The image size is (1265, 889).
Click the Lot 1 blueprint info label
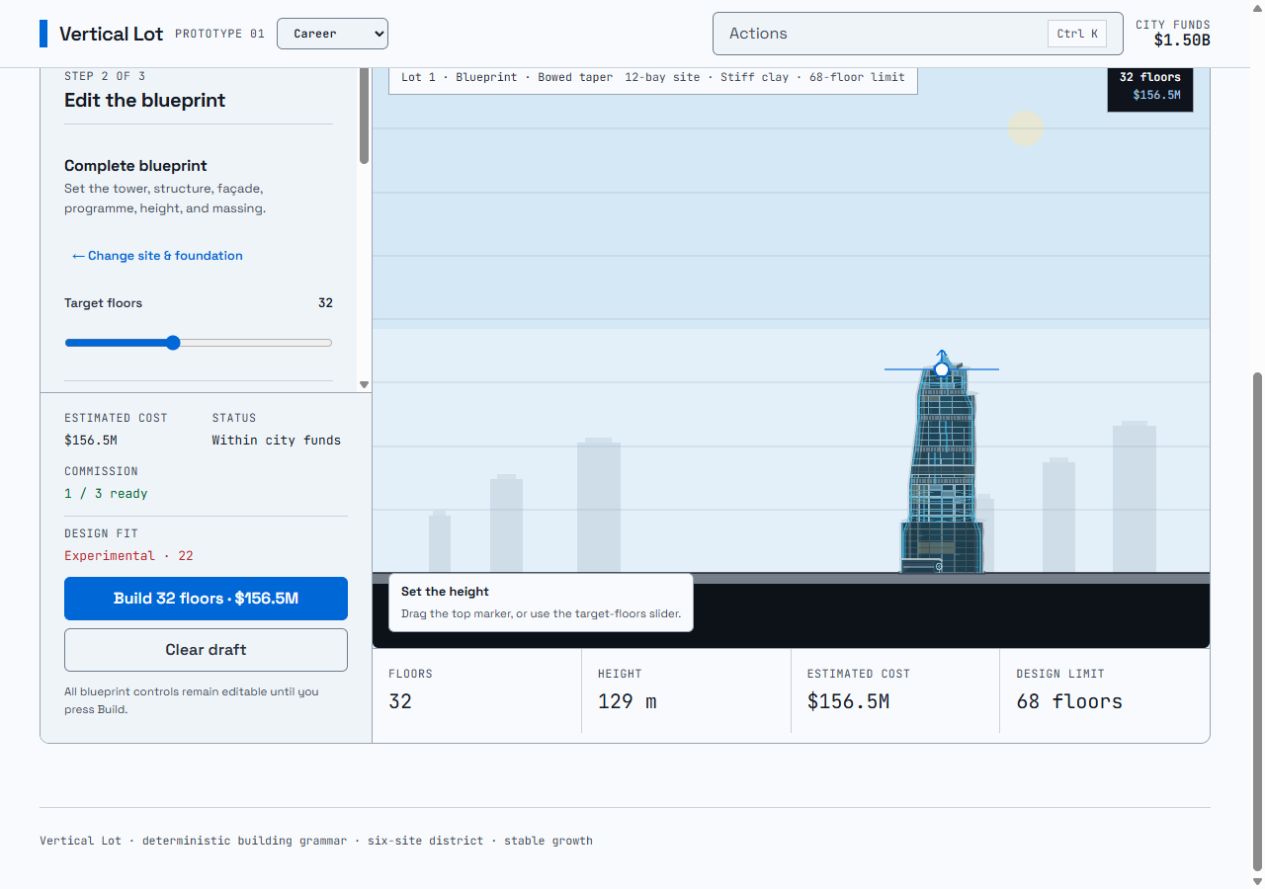coord(653,77)
